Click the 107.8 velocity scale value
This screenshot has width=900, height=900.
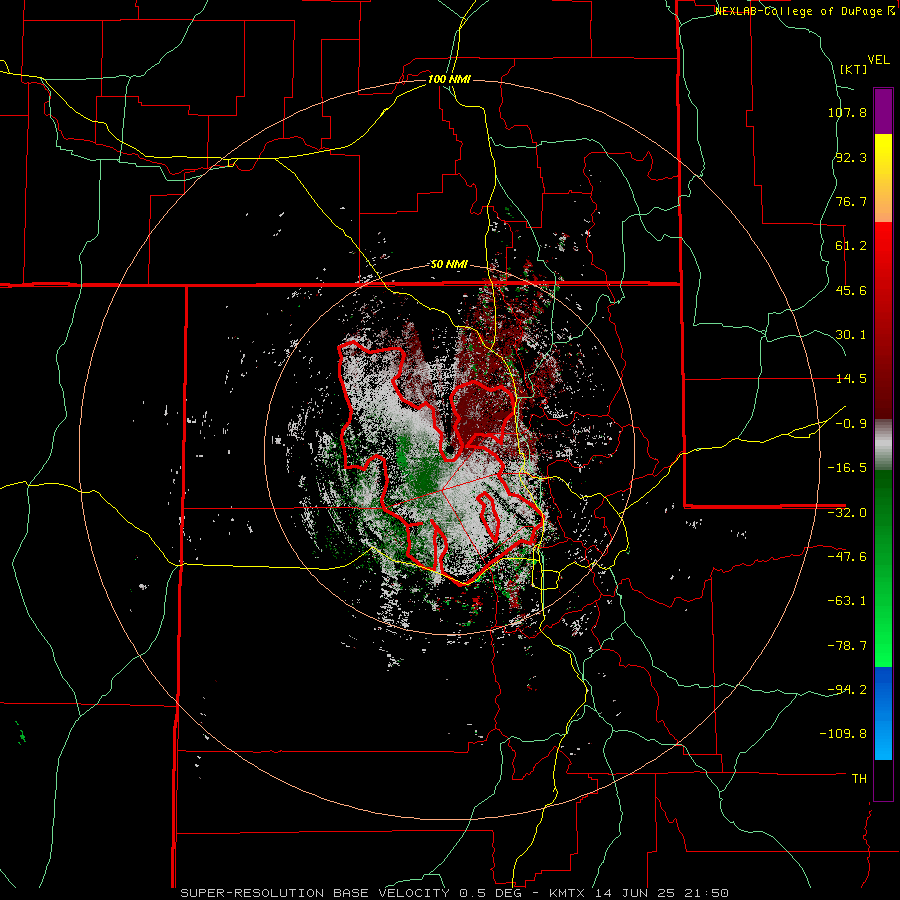tap(847, 113)
